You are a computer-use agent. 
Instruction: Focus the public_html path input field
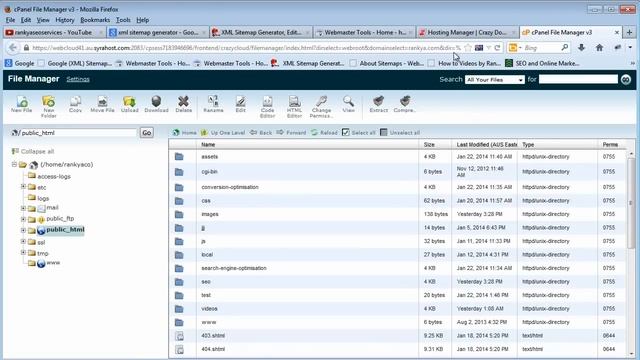(x=78, y=133)
